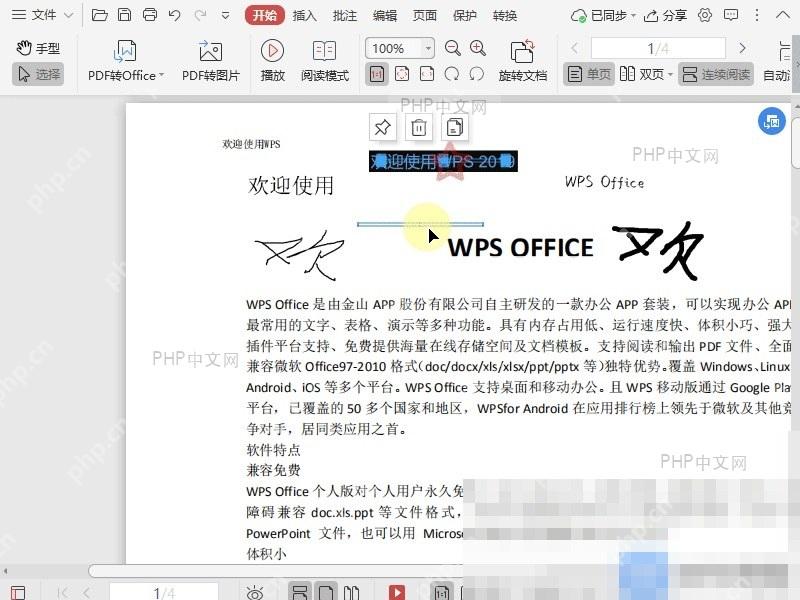Switch to the 开始 tab
Image resolution: width=800 pixels, height=600 pixels.
click(x=265, y=15)
